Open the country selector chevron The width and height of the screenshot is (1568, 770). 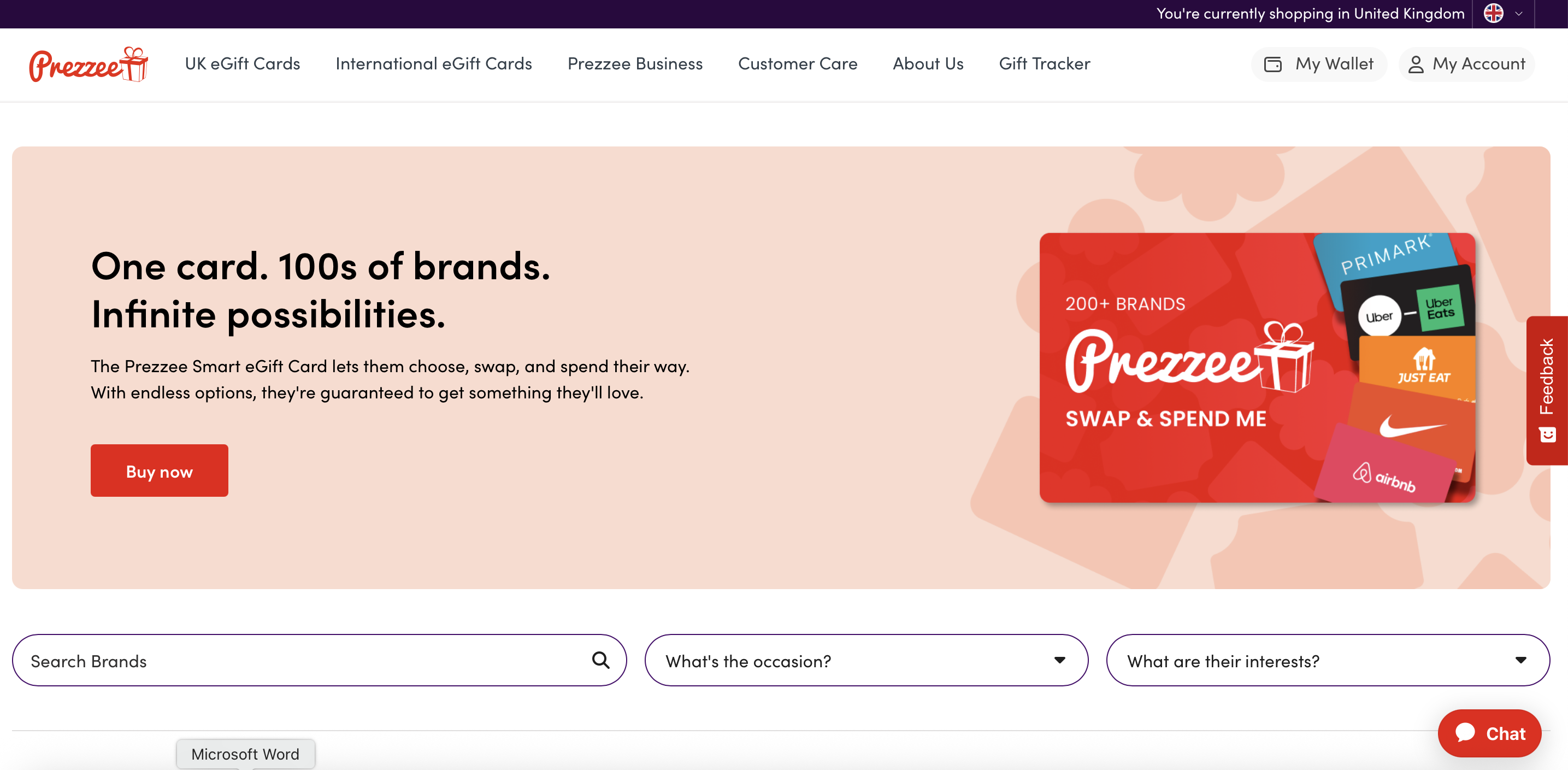pyautogui.click(x=1518, y=14)
